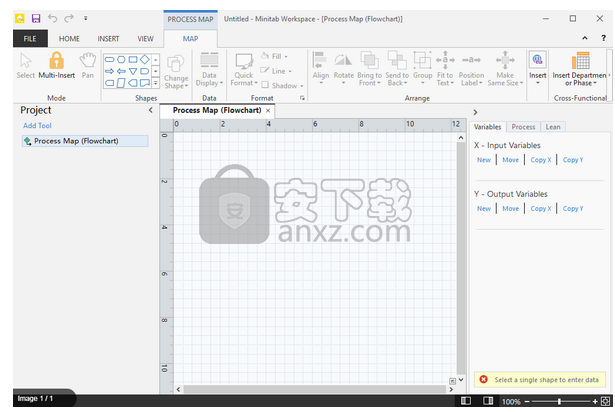Viewport: 615px width, 412px height.
Task: Select the inverted triangle shape
Action: tap(133, 71)
